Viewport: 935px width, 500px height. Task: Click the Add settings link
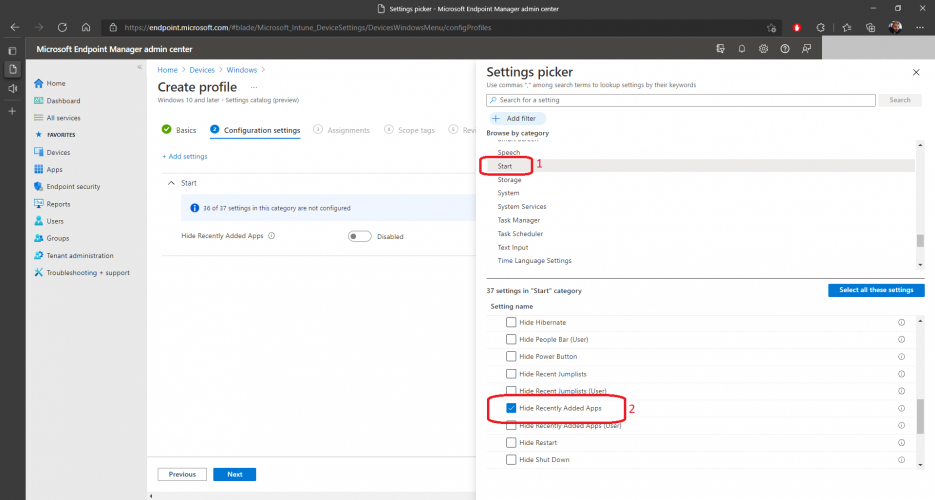pos(185,157)
